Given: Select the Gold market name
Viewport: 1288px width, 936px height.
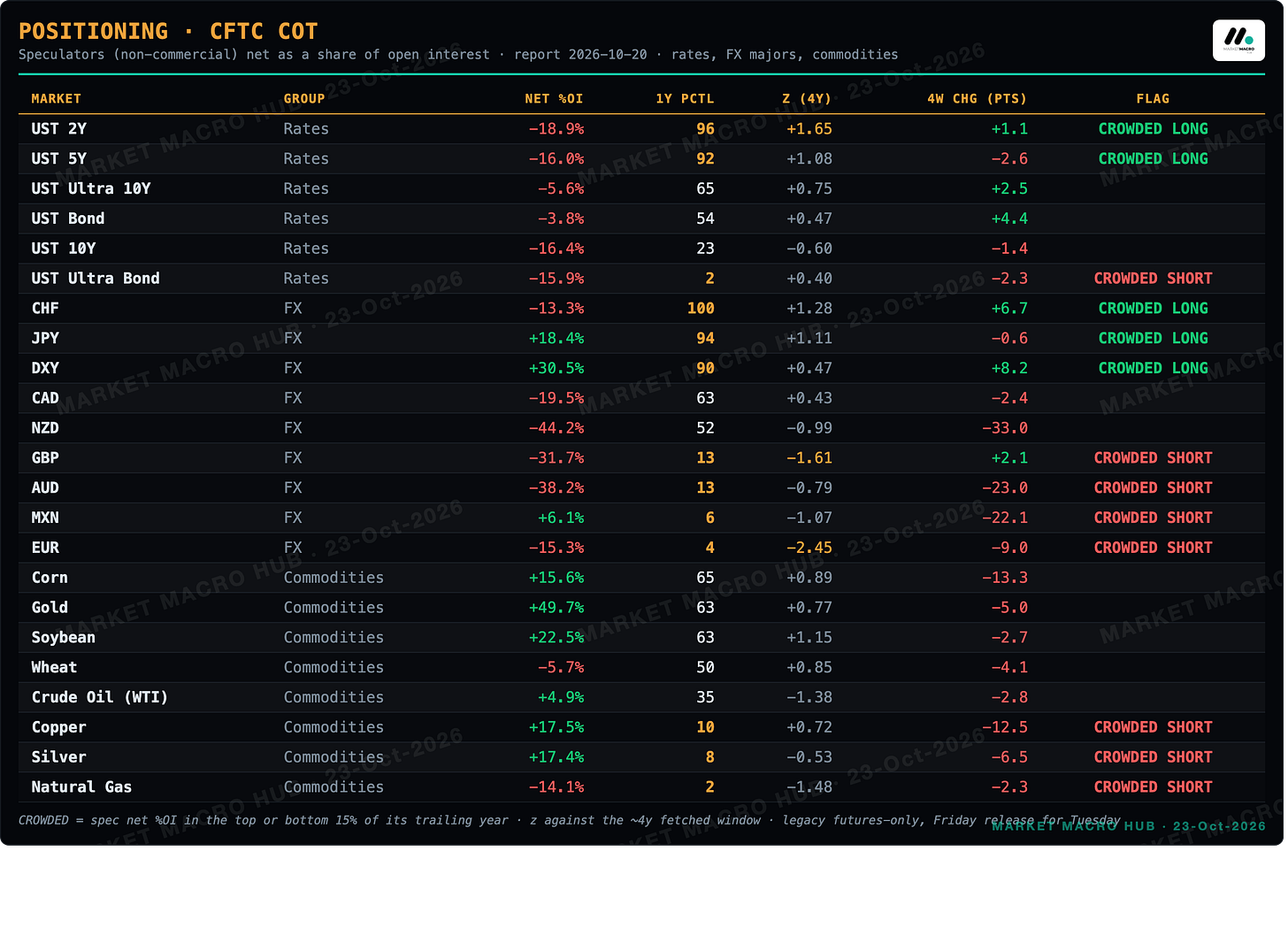Looking at the screenshot, I should click(x=50, y=608).
